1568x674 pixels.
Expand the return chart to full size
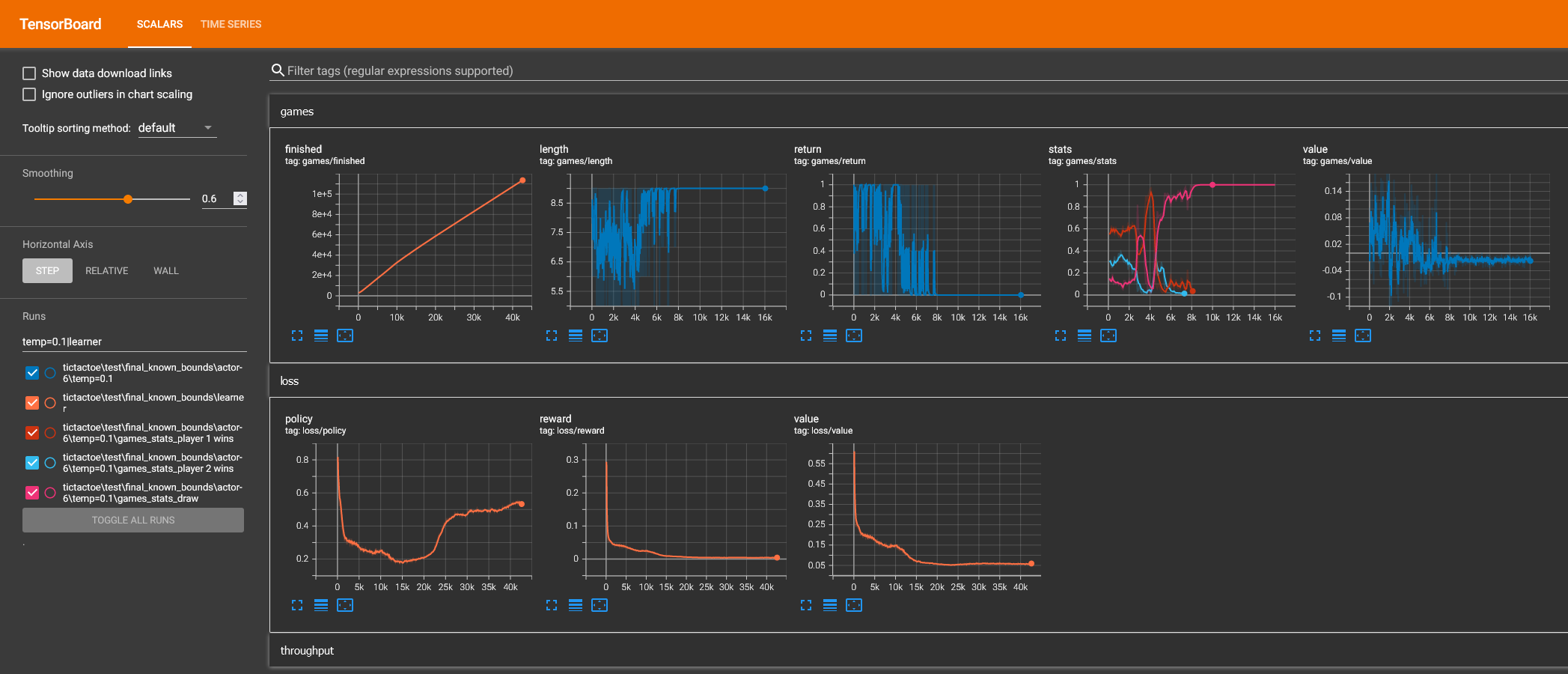(x=806, y=336)
